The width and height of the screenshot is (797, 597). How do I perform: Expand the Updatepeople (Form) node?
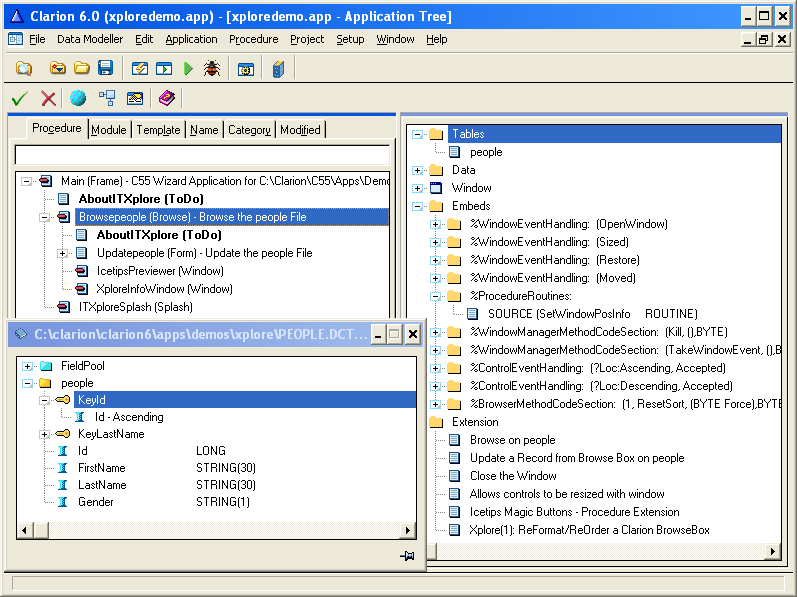[63, 253]
